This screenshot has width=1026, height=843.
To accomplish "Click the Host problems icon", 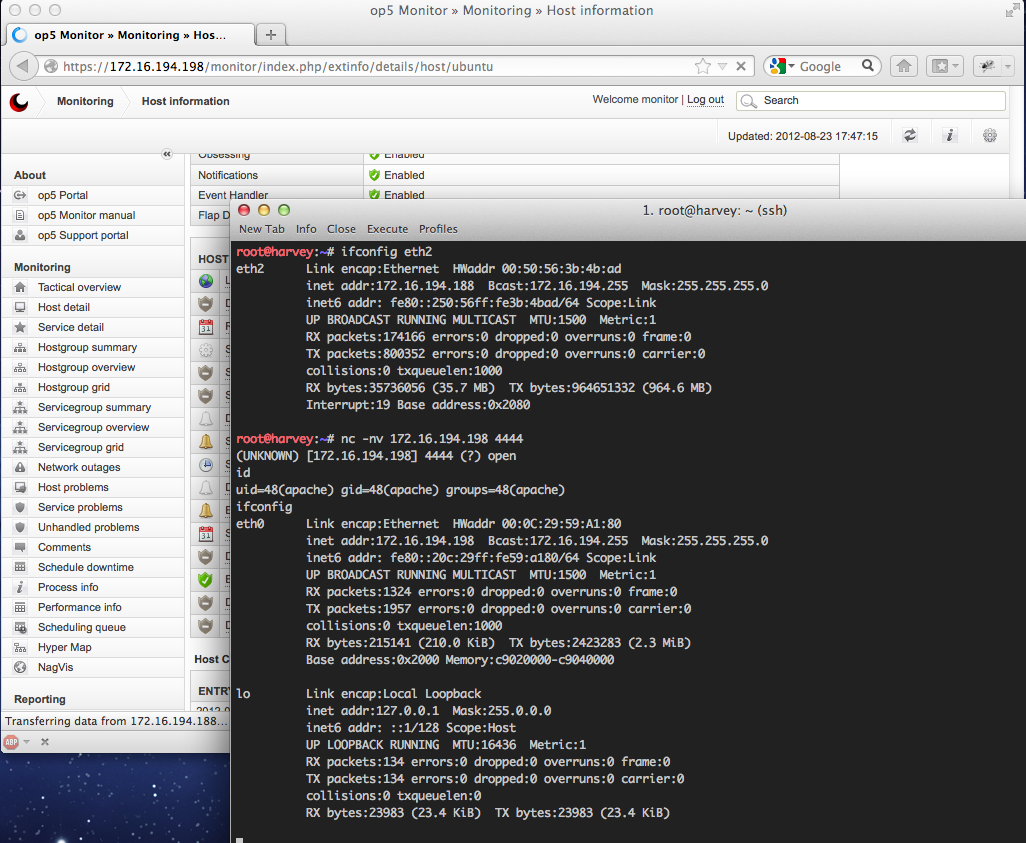I will point(20,488).
